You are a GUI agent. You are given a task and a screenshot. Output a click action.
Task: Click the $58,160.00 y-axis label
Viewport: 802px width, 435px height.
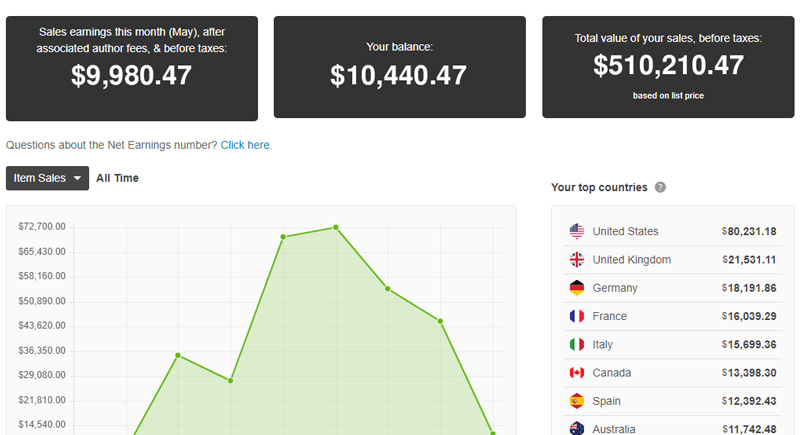coord(42,276)
